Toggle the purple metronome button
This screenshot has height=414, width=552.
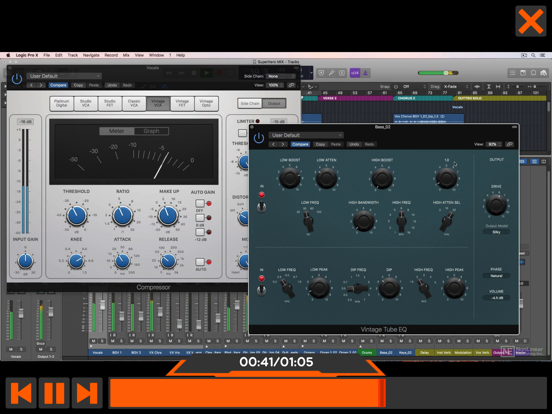[x=365, y=73]
